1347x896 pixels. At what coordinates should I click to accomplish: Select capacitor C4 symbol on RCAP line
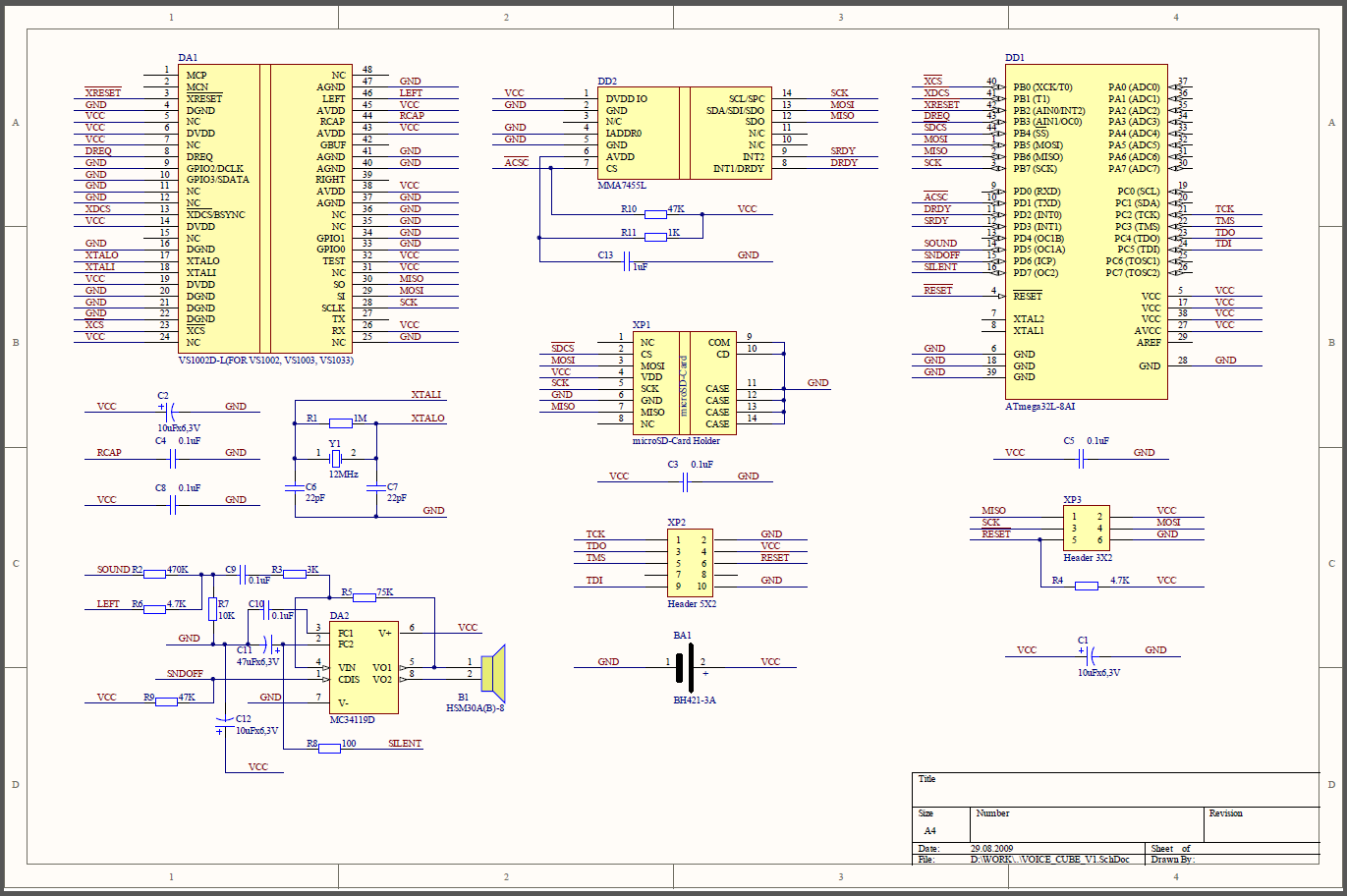(174, 458)
